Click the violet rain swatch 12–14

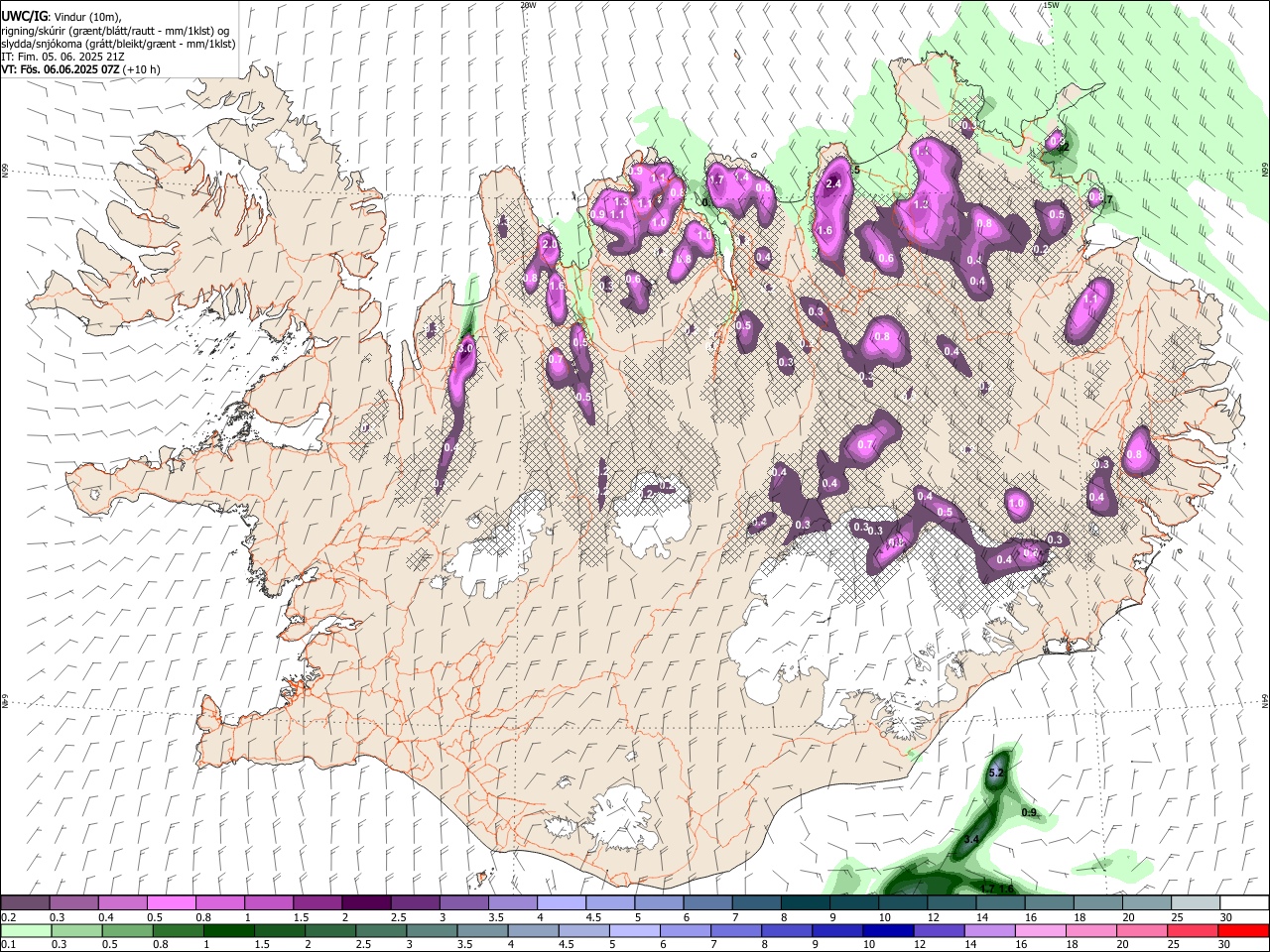tap(940, 930)
